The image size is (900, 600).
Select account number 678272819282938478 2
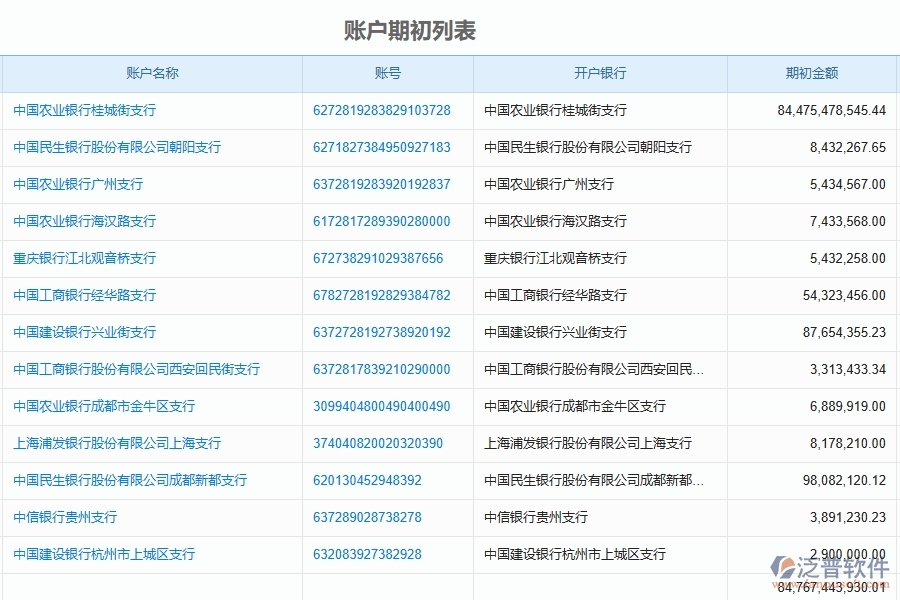(388, 295)
